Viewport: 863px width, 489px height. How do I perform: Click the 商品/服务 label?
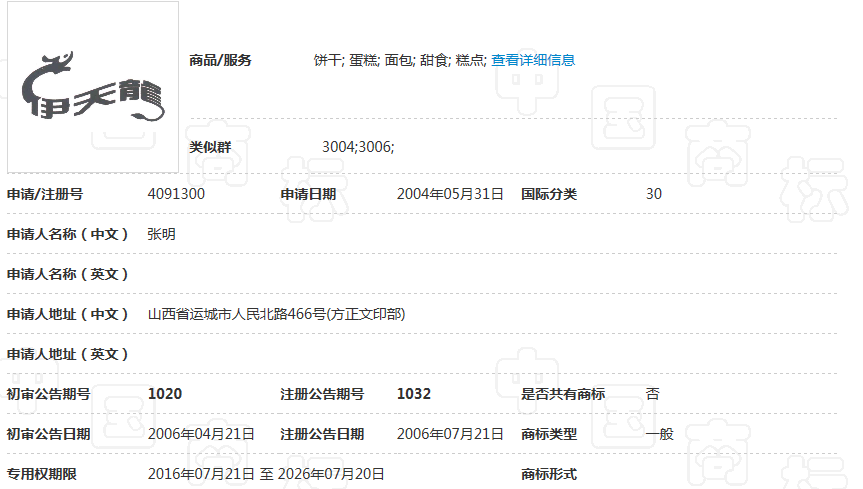click(x=220, y=60)
